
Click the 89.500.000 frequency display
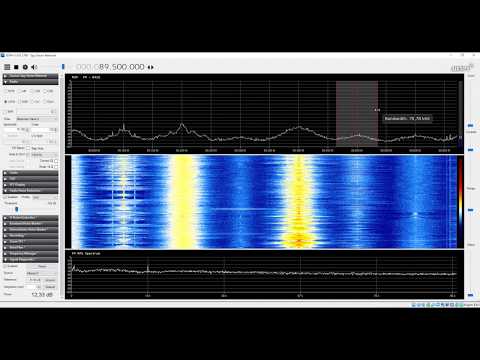110,67
